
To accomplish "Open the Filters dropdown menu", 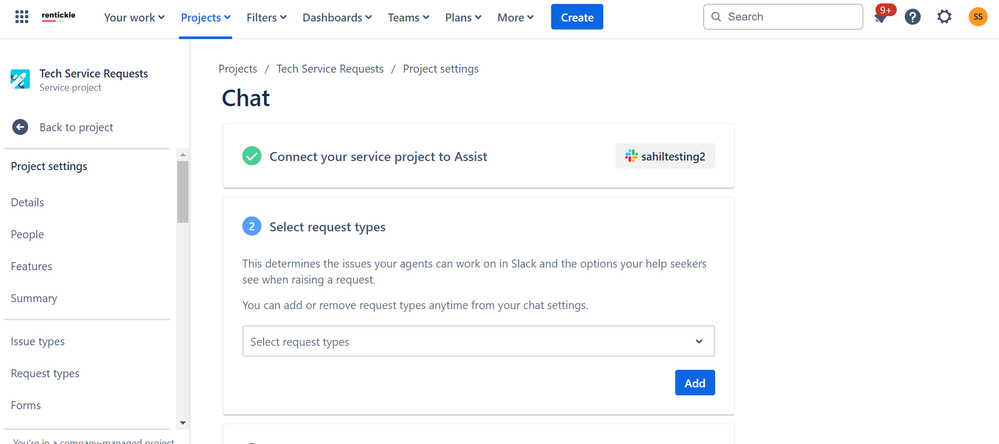I will pyautogui.click(x=266, y=18).
